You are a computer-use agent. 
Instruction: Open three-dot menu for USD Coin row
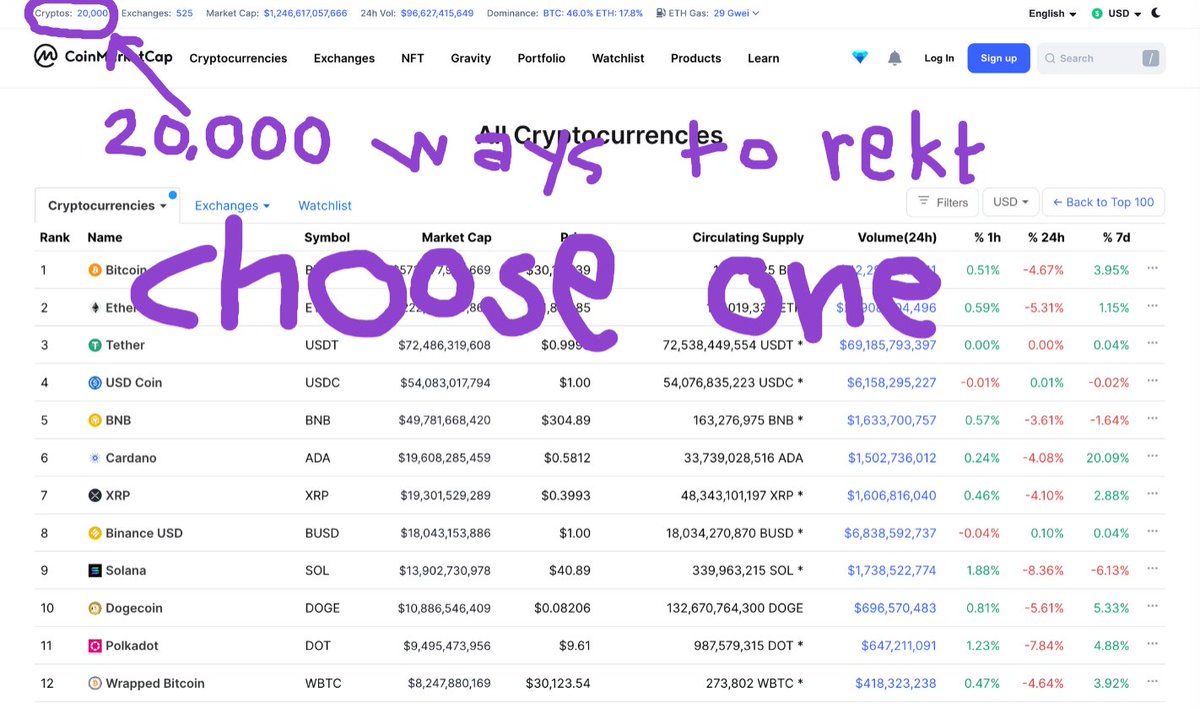(x=1153, y=381)
